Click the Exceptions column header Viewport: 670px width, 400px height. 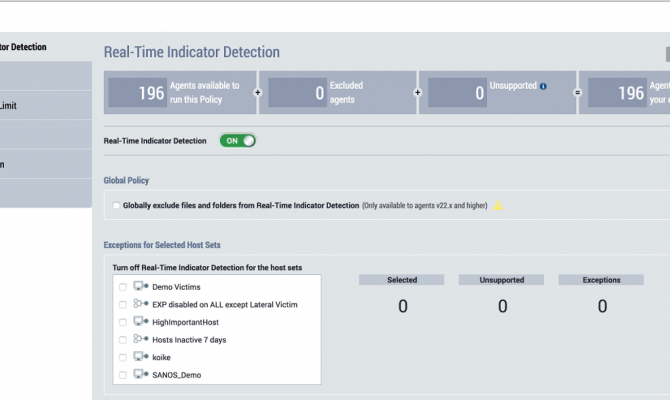pos(602,280)
